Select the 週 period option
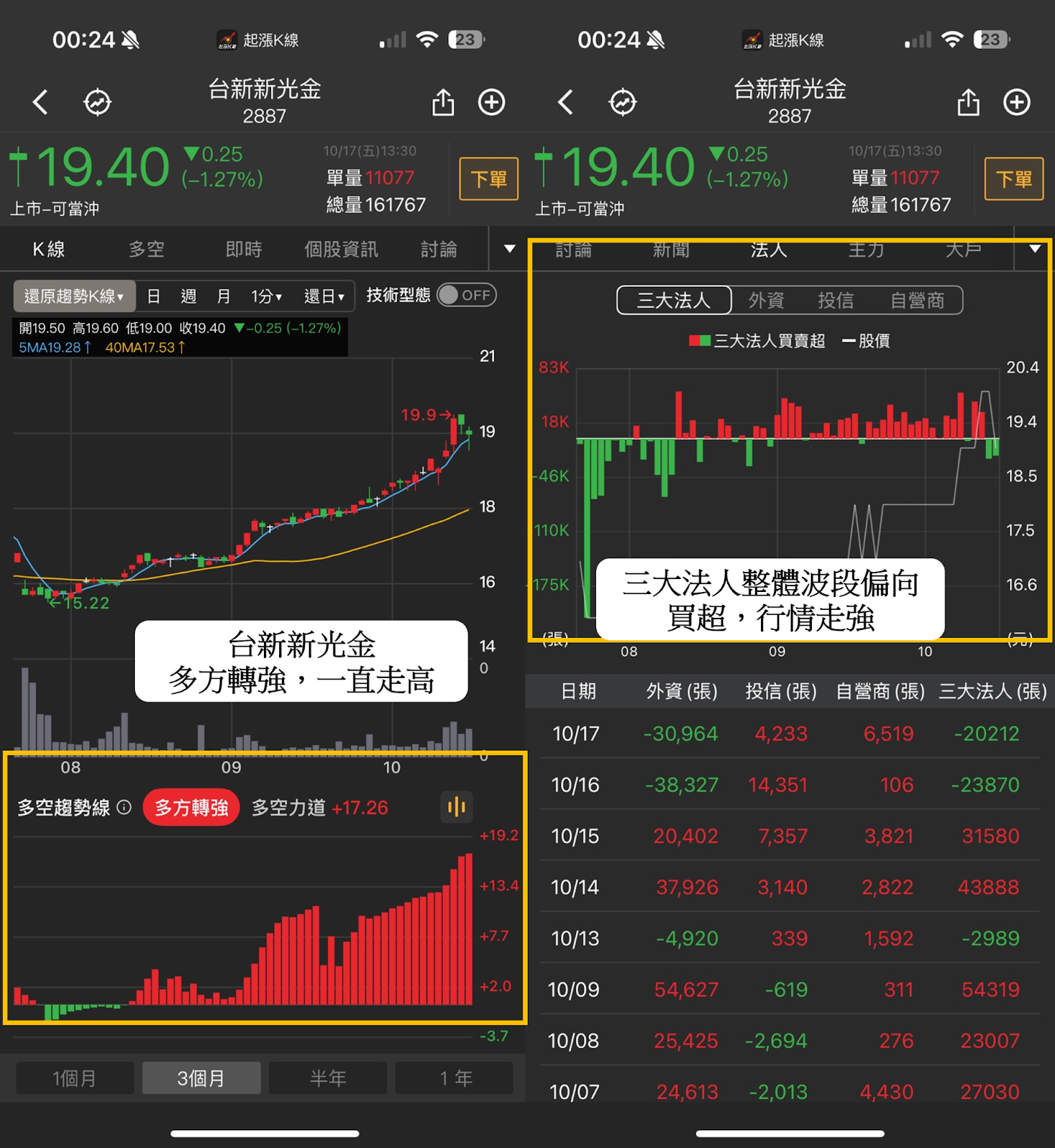Screen dimensions: 1055x1148 click(189, 296)
